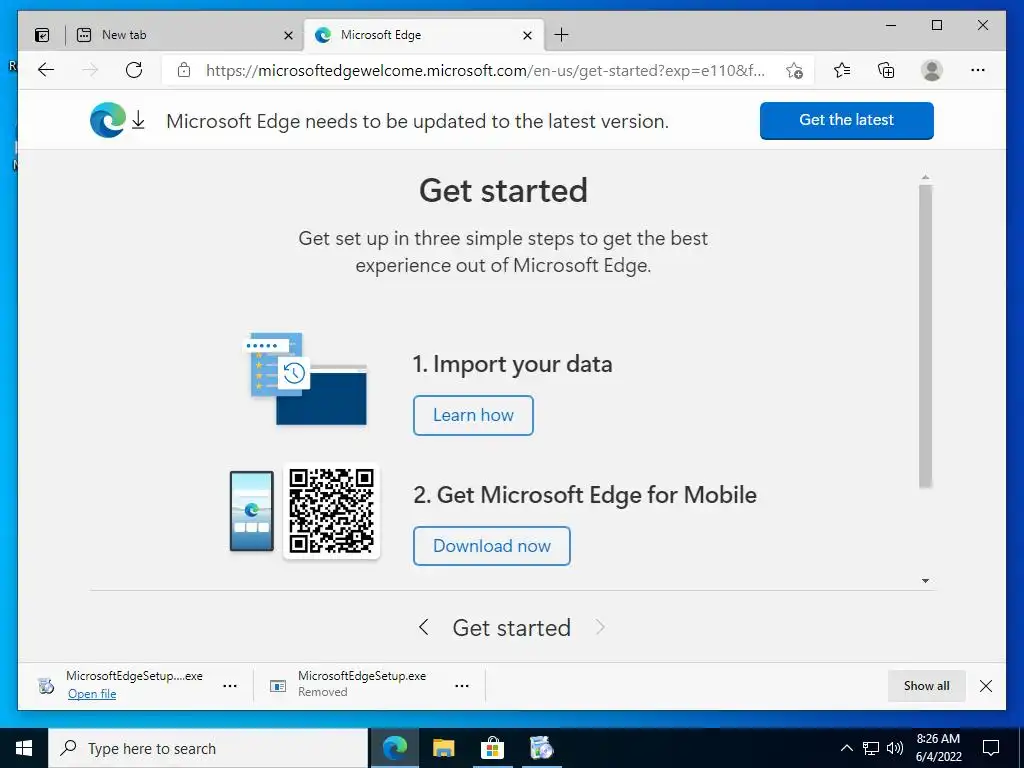This screenshot has width=1024, height=768.
Task: Click the Edge mobile QR code
Action: pos(332,511)
